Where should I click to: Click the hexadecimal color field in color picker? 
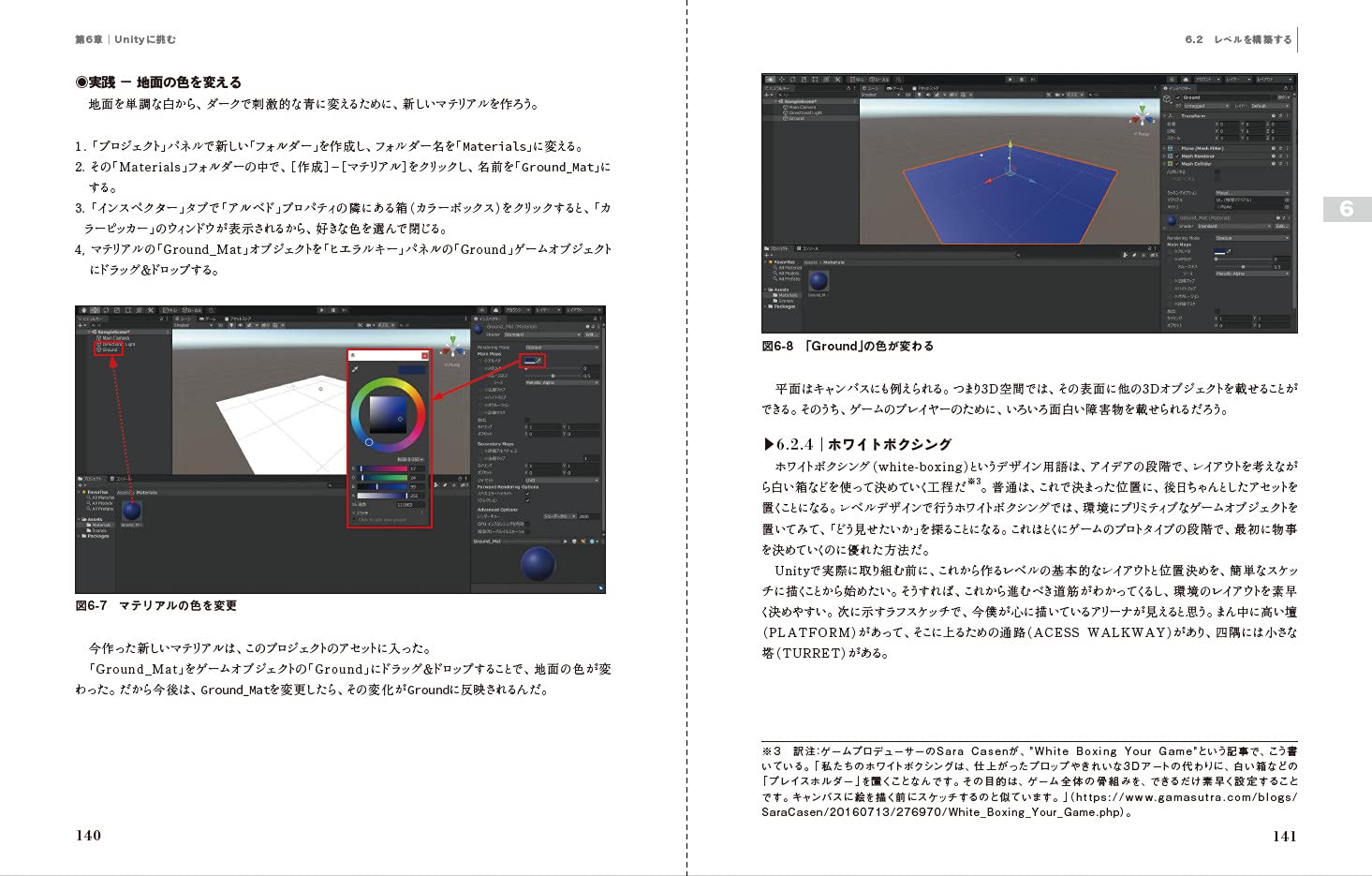410,505
